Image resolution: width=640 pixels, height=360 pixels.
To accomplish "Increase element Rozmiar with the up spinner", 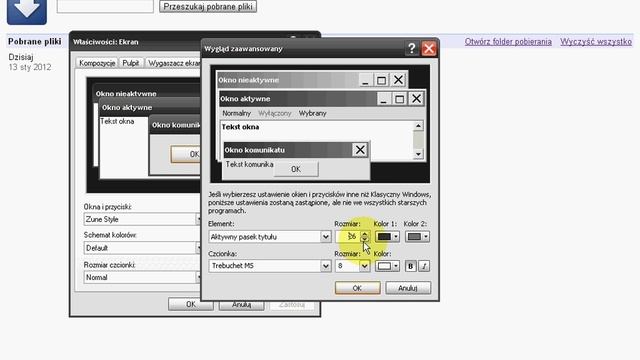I will [365, 234].
